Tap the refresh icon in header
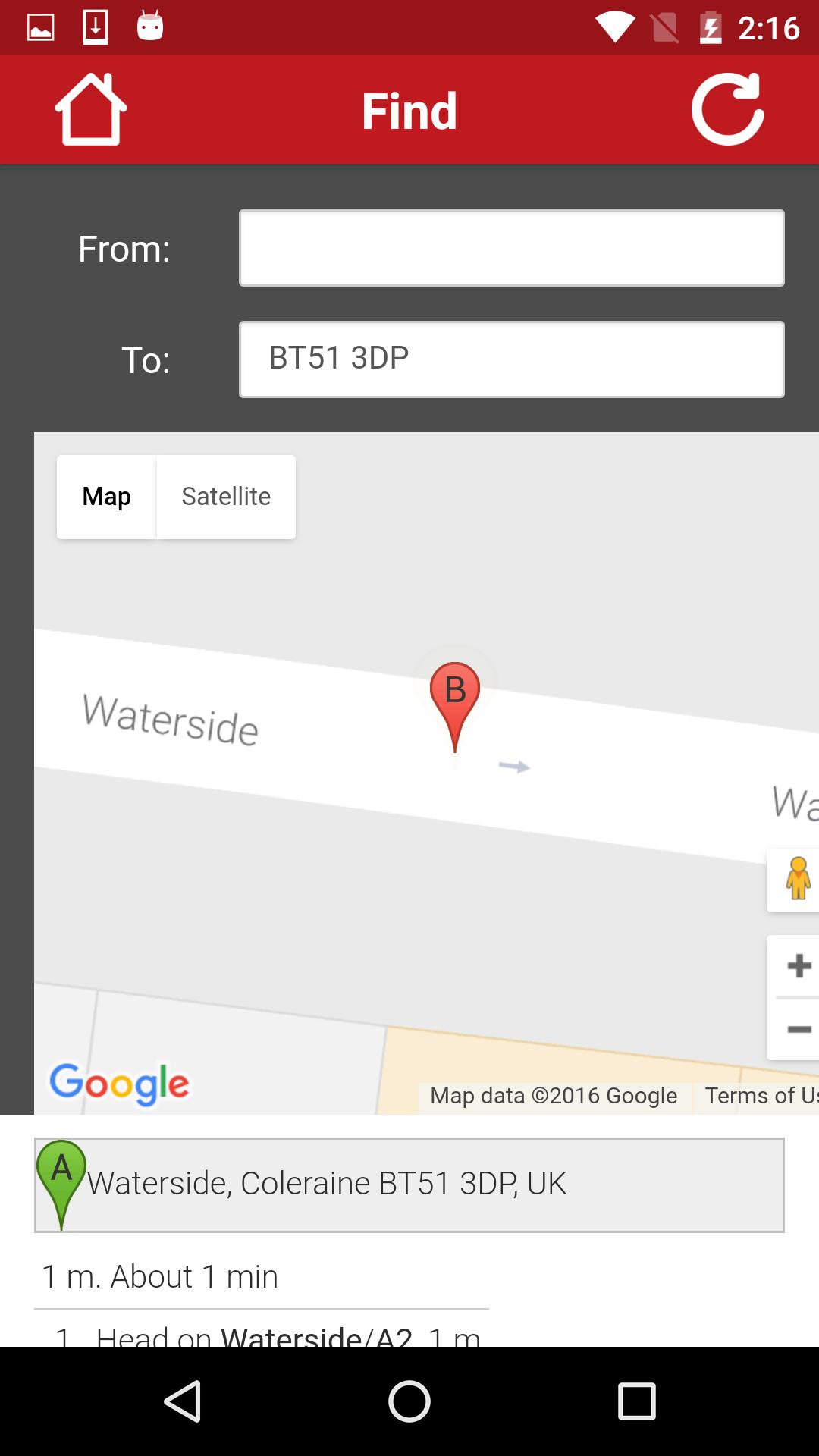Viewport: 819px width, 1456px height. [728, 109]
